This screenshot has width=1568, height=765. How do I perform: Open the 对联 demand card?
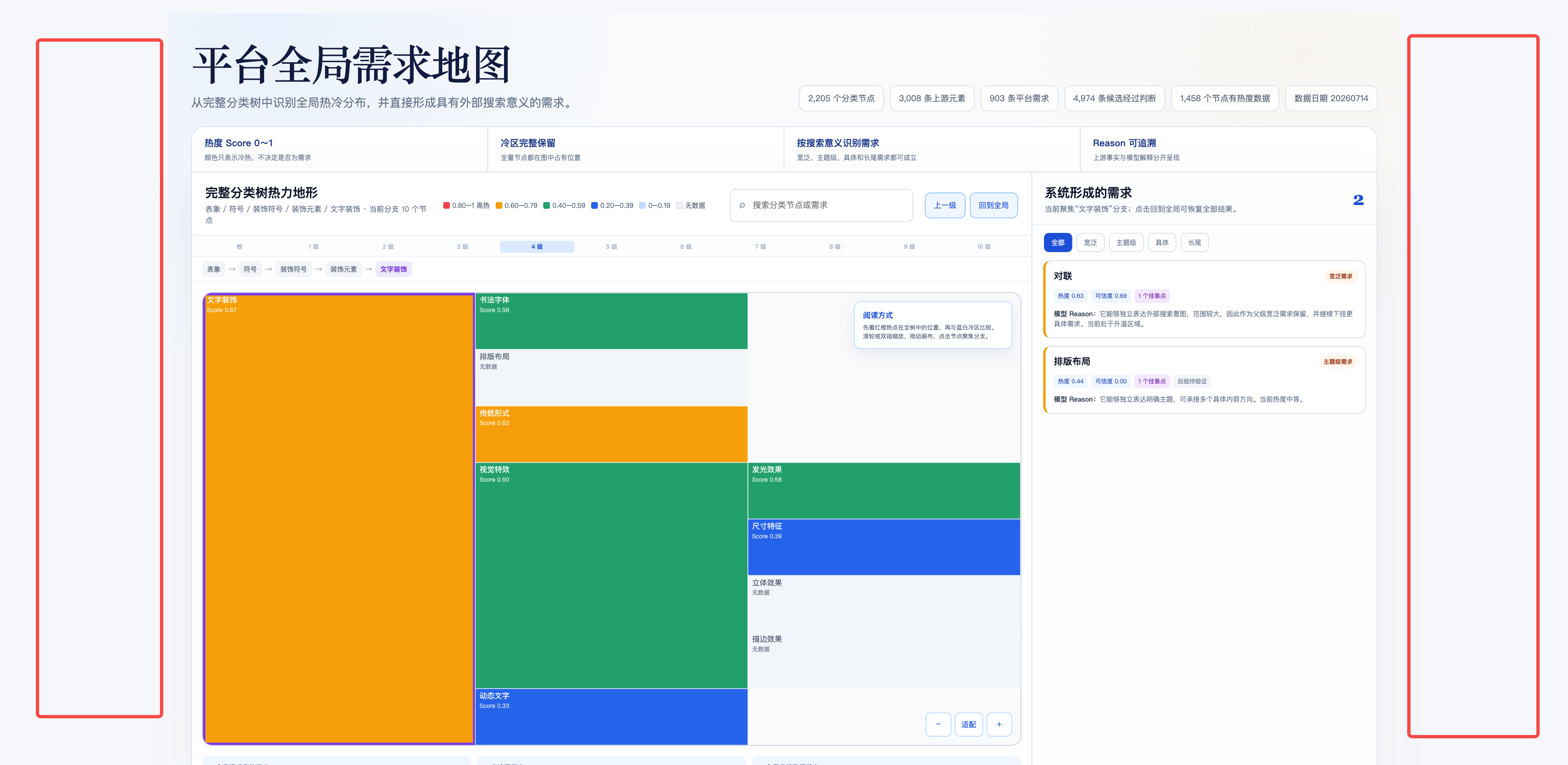[x=1204, y=300]
